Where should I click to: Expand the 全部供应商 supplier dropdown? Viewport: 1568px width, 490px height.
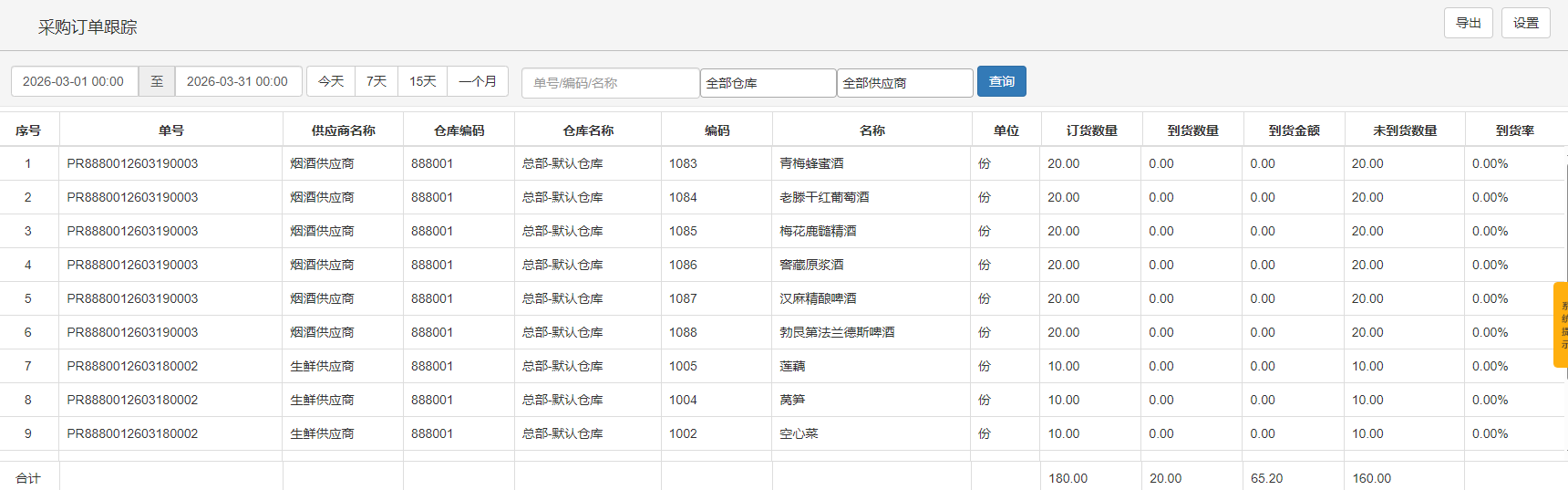pos(904,83)
